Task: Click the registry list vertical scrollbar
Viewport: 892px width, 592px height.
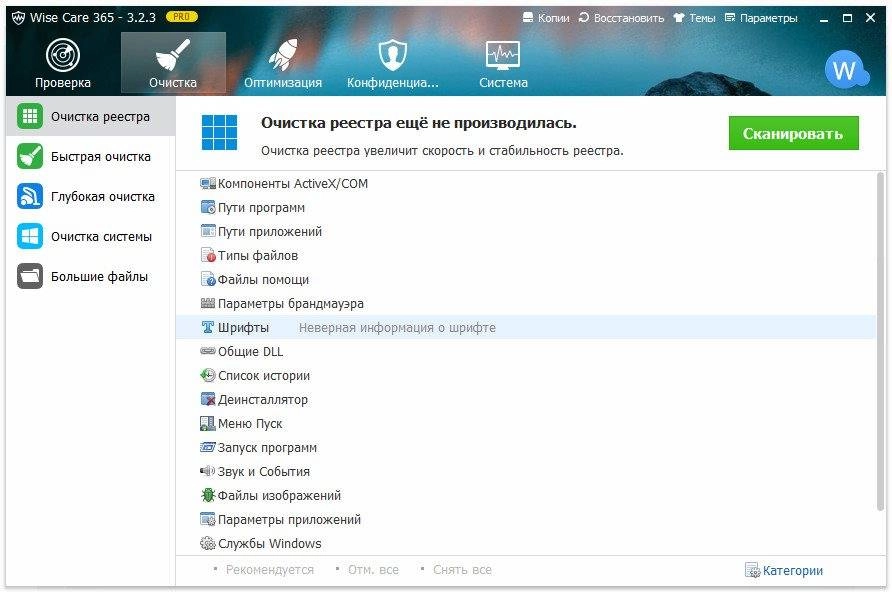Action: [881, 341]
